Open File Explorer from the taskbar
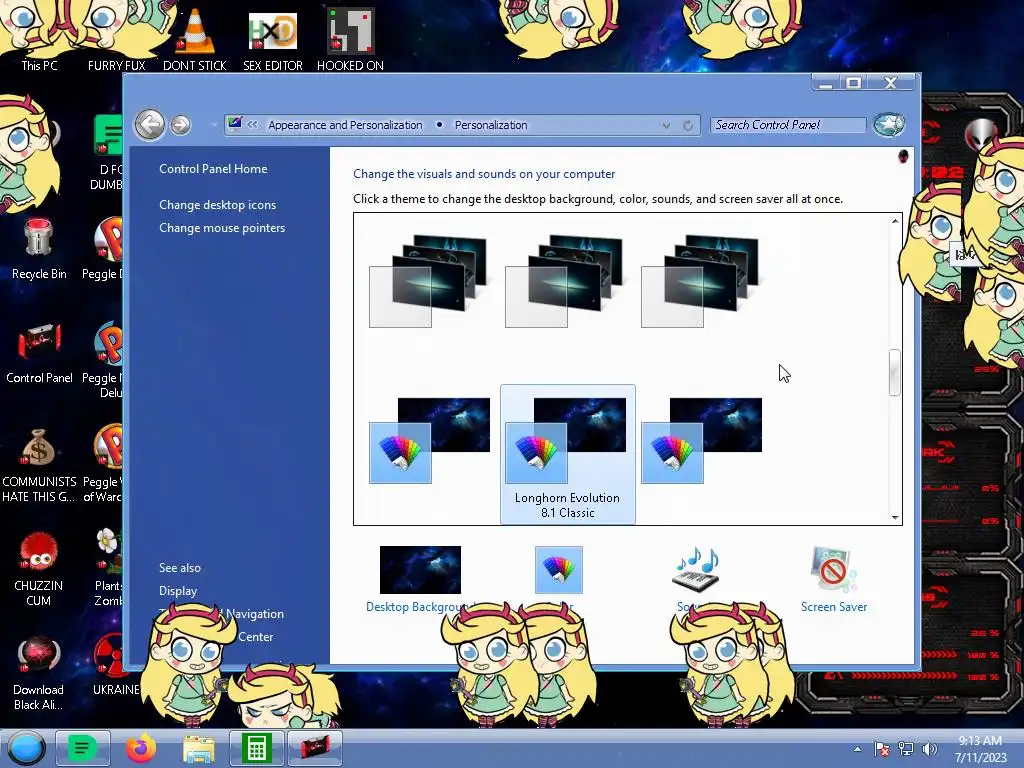This screenshot has height=768, width=1024. click(199, 748)
